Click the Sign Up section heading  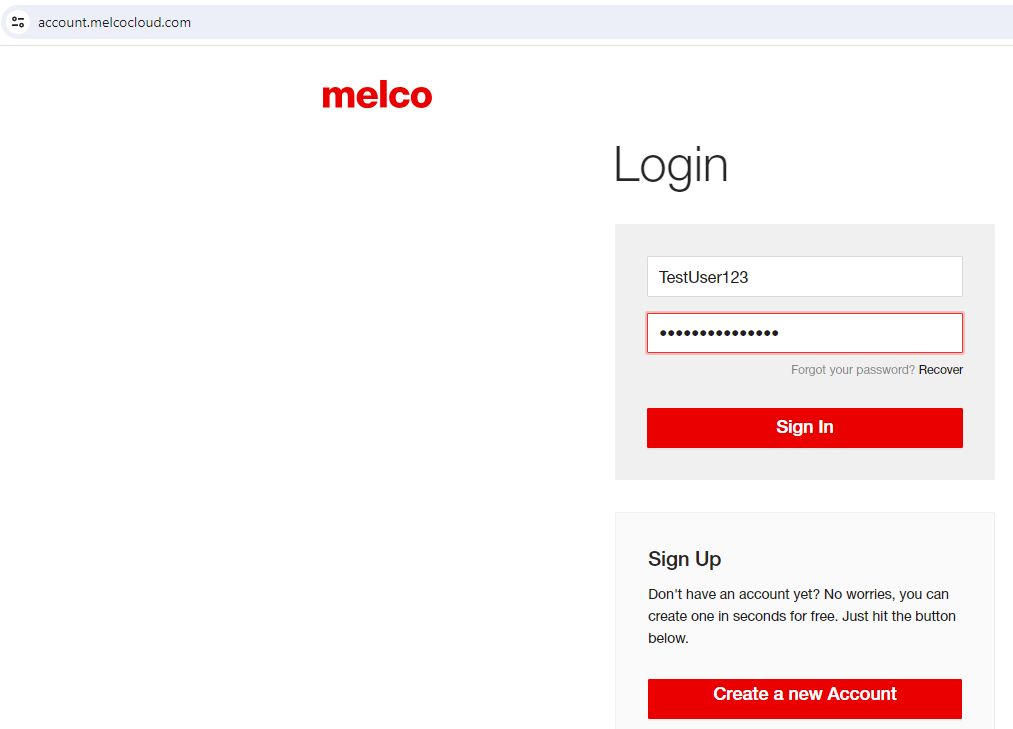coord(684,559)
